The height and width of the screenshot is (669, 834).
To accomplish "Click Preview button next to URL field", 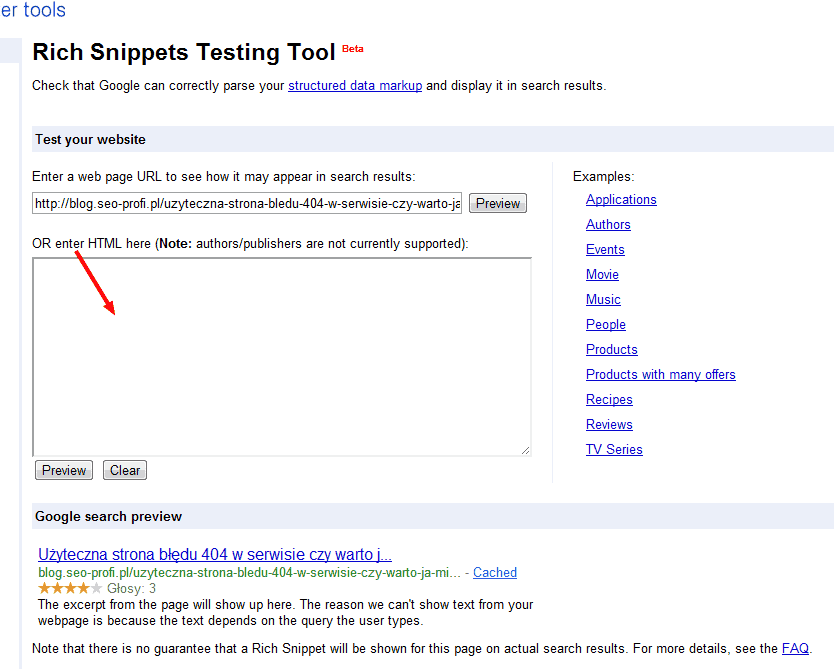I will tap(498, 203).
